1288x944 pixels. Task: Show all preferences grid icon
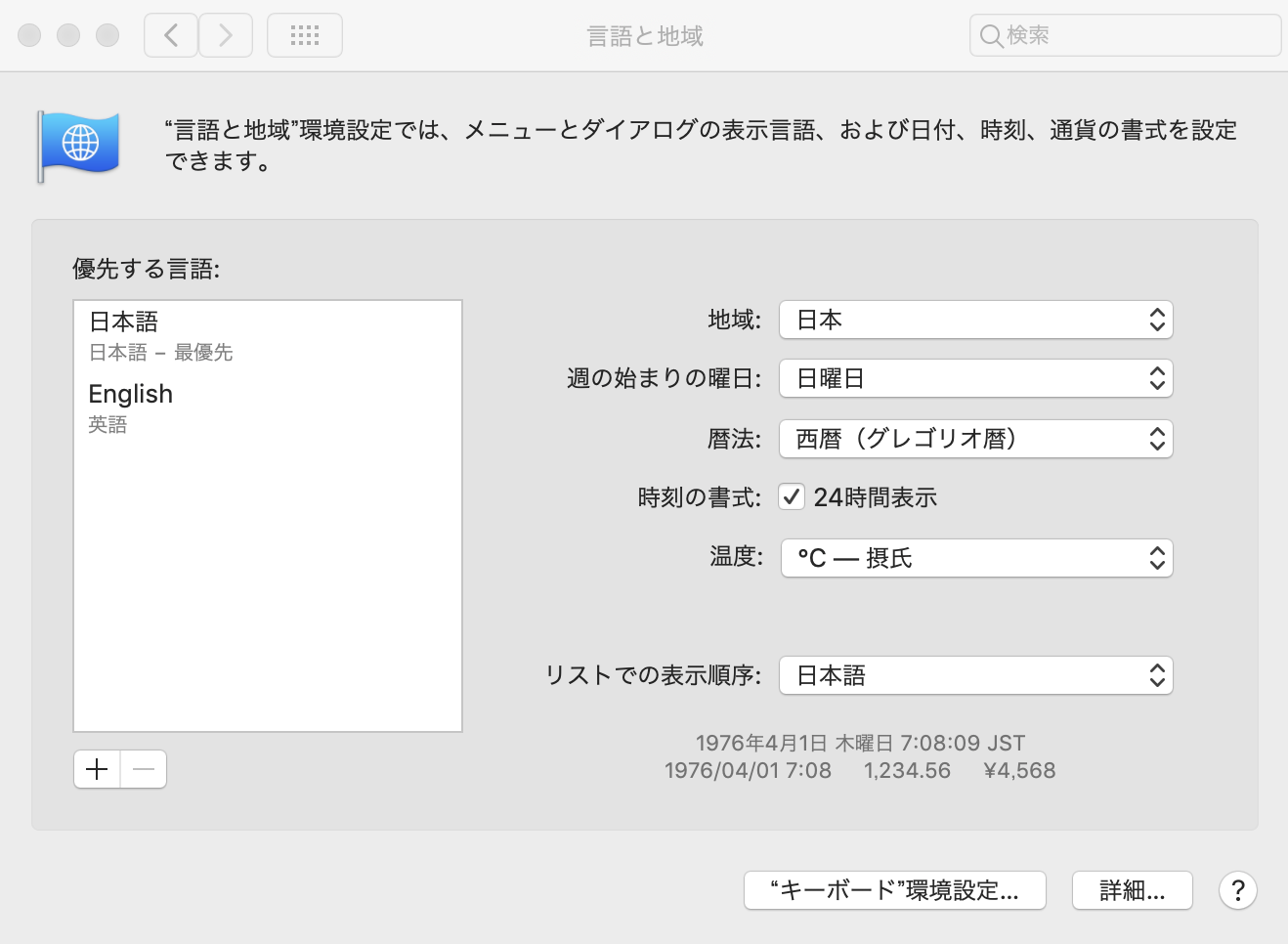(305, 36)
